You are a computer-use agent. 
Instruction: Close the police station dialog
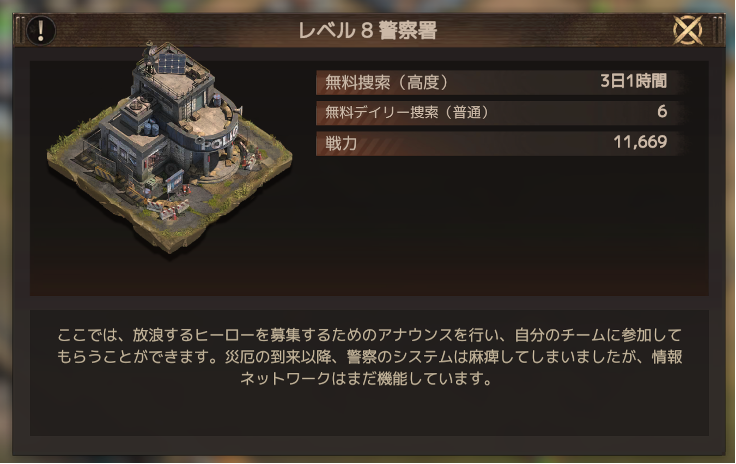point(688,30)
